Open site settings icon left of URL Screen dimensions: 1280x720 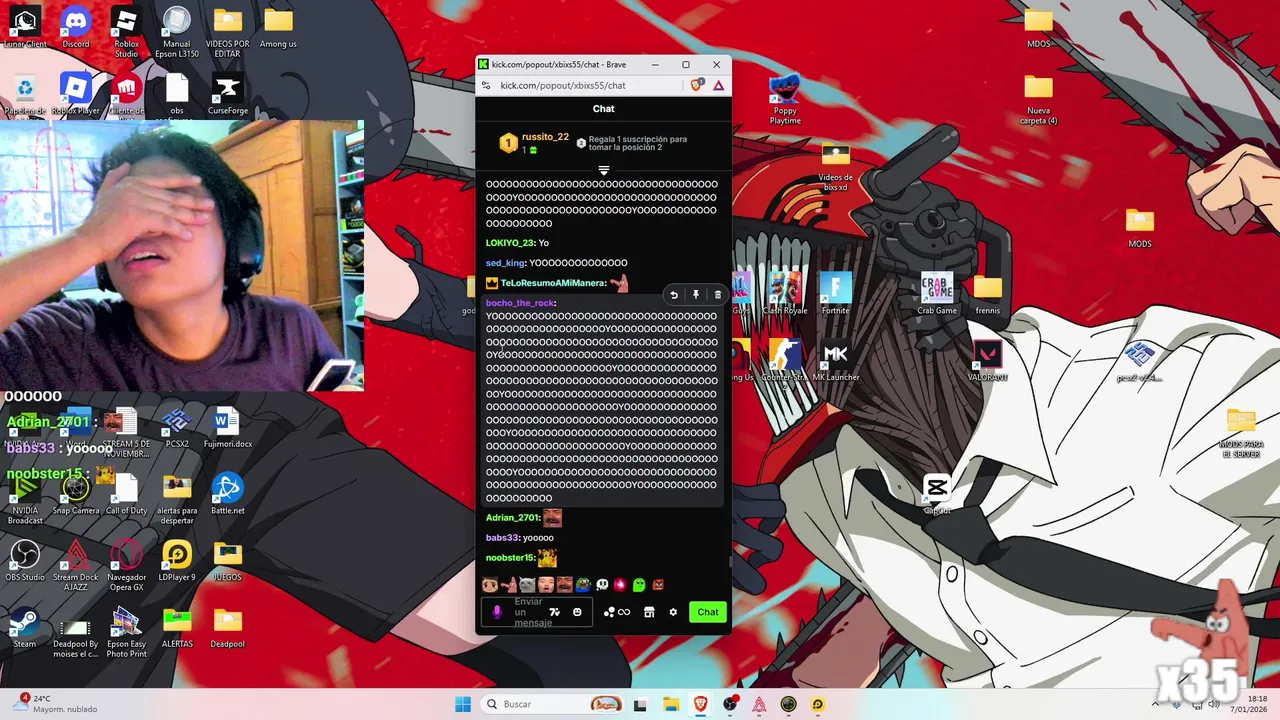486,86
